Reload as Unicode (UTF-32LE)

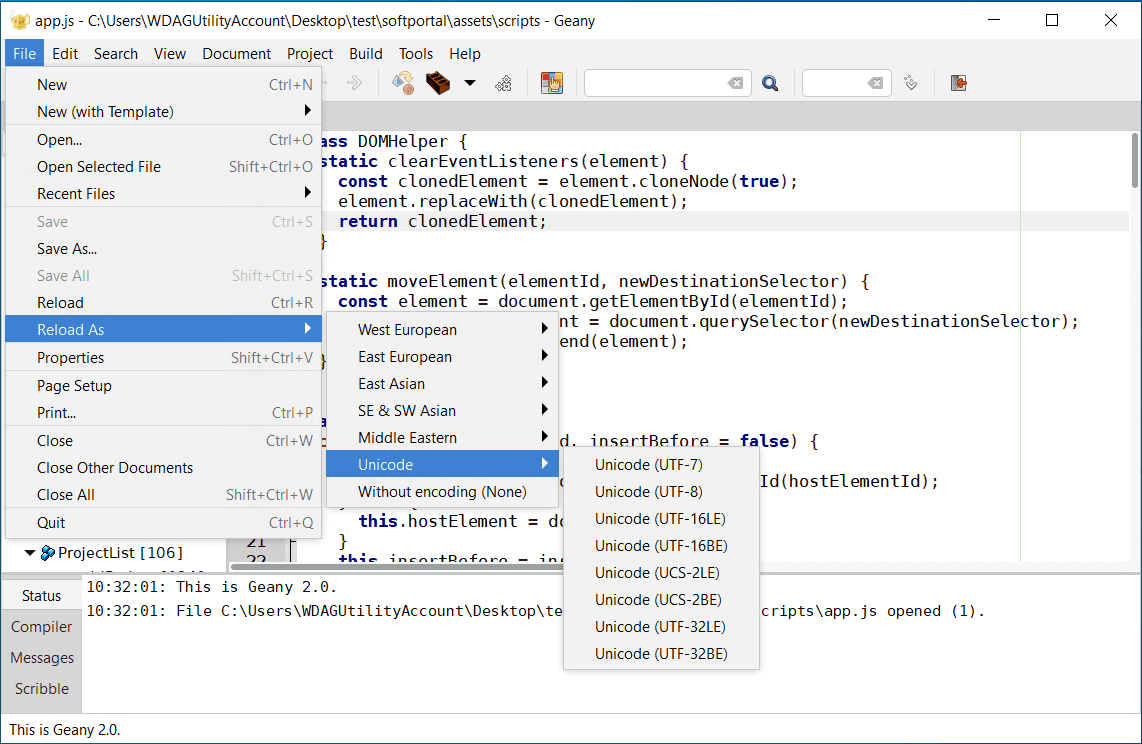661,626
